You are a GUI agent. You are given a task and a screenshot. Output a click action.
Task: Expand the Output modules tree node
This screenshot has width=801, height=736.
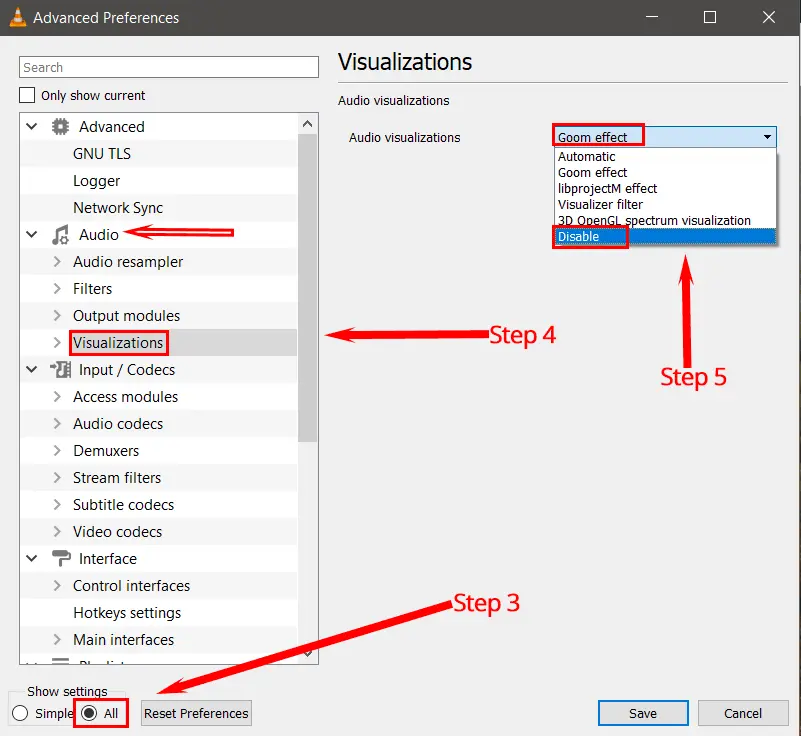[x=57, y=316]
